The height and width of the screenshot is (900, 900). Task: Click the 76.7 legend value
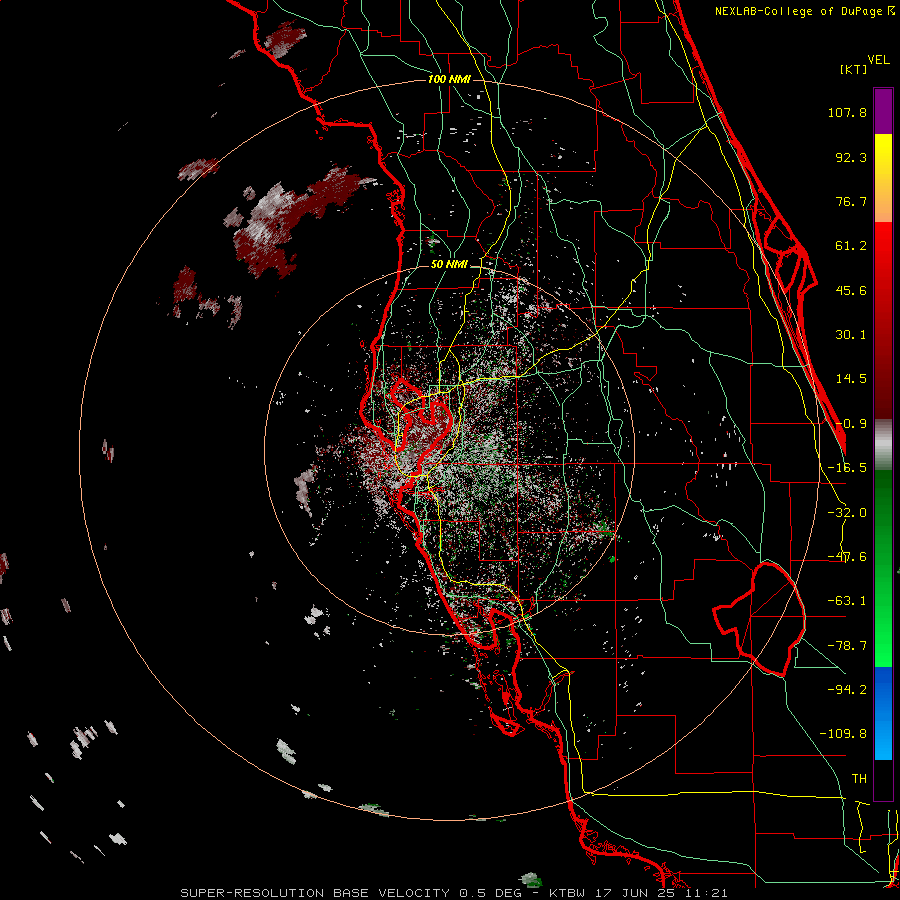[851, 201]
